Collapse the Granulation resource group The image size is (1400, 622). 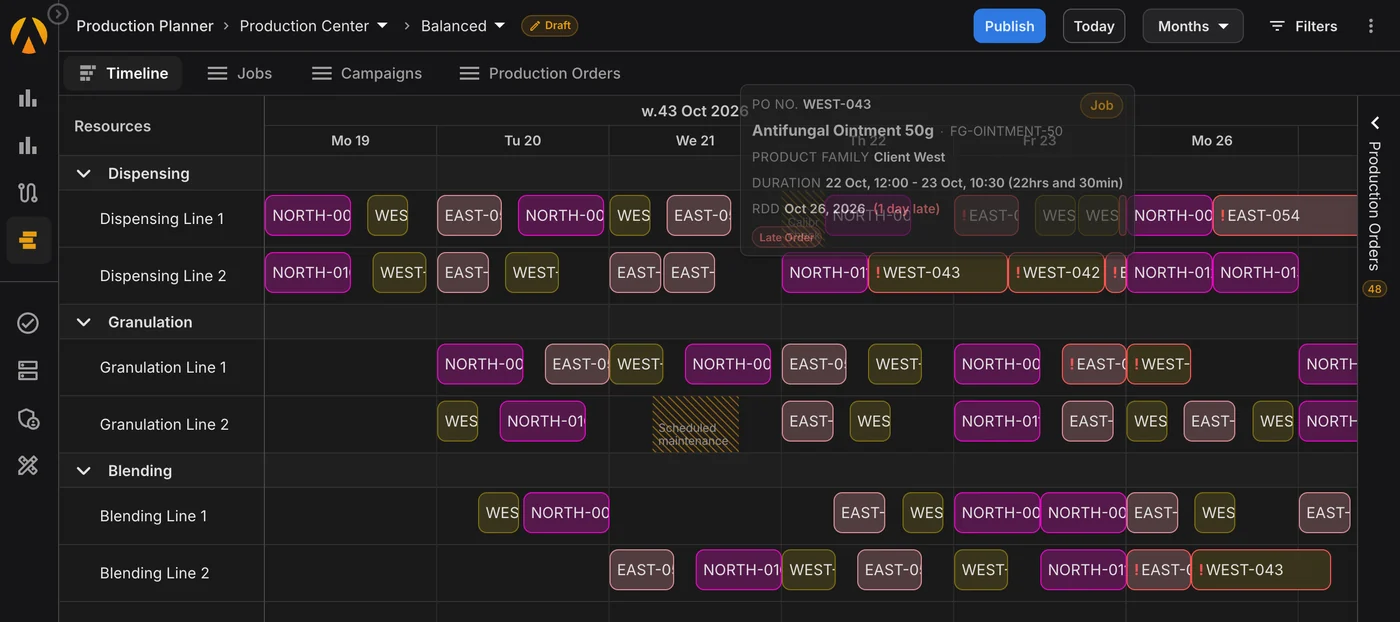point(84,322)
